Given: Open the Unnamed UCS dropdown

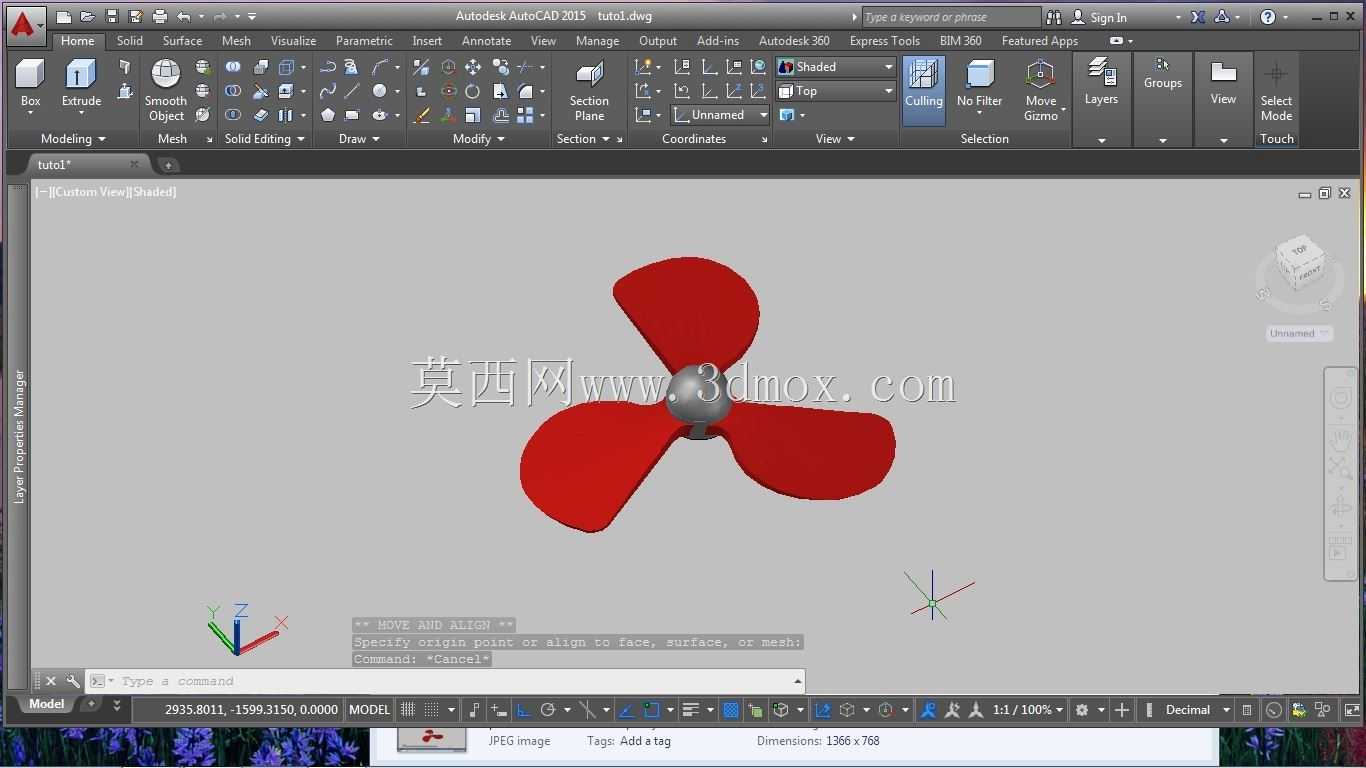Looking at the screenshot, I should point(720,115).
